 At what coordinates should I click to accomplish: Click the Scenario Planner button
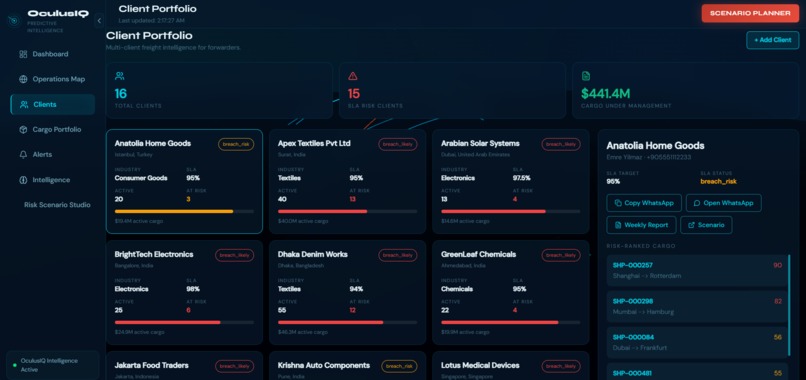point(750,13)
